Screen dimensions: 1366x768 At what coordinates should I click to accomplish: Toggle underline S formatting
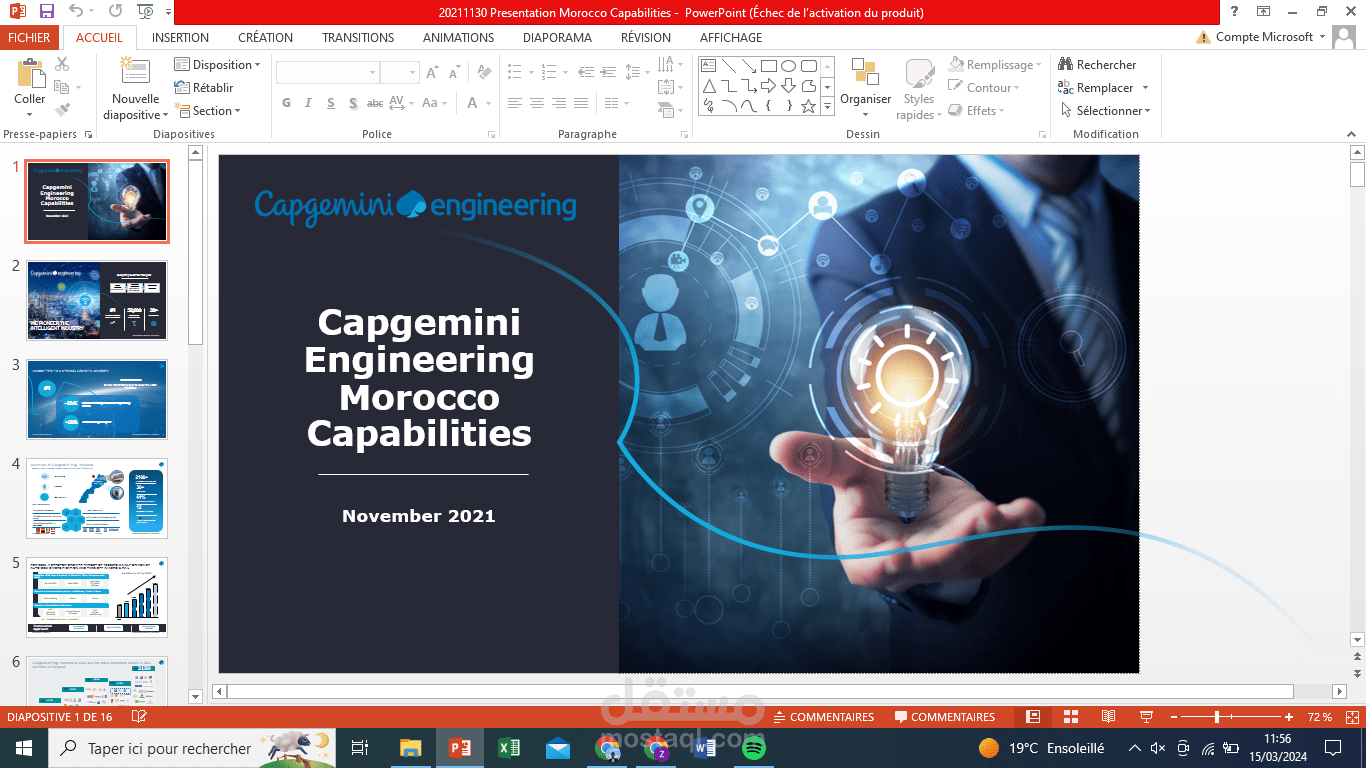330,103
